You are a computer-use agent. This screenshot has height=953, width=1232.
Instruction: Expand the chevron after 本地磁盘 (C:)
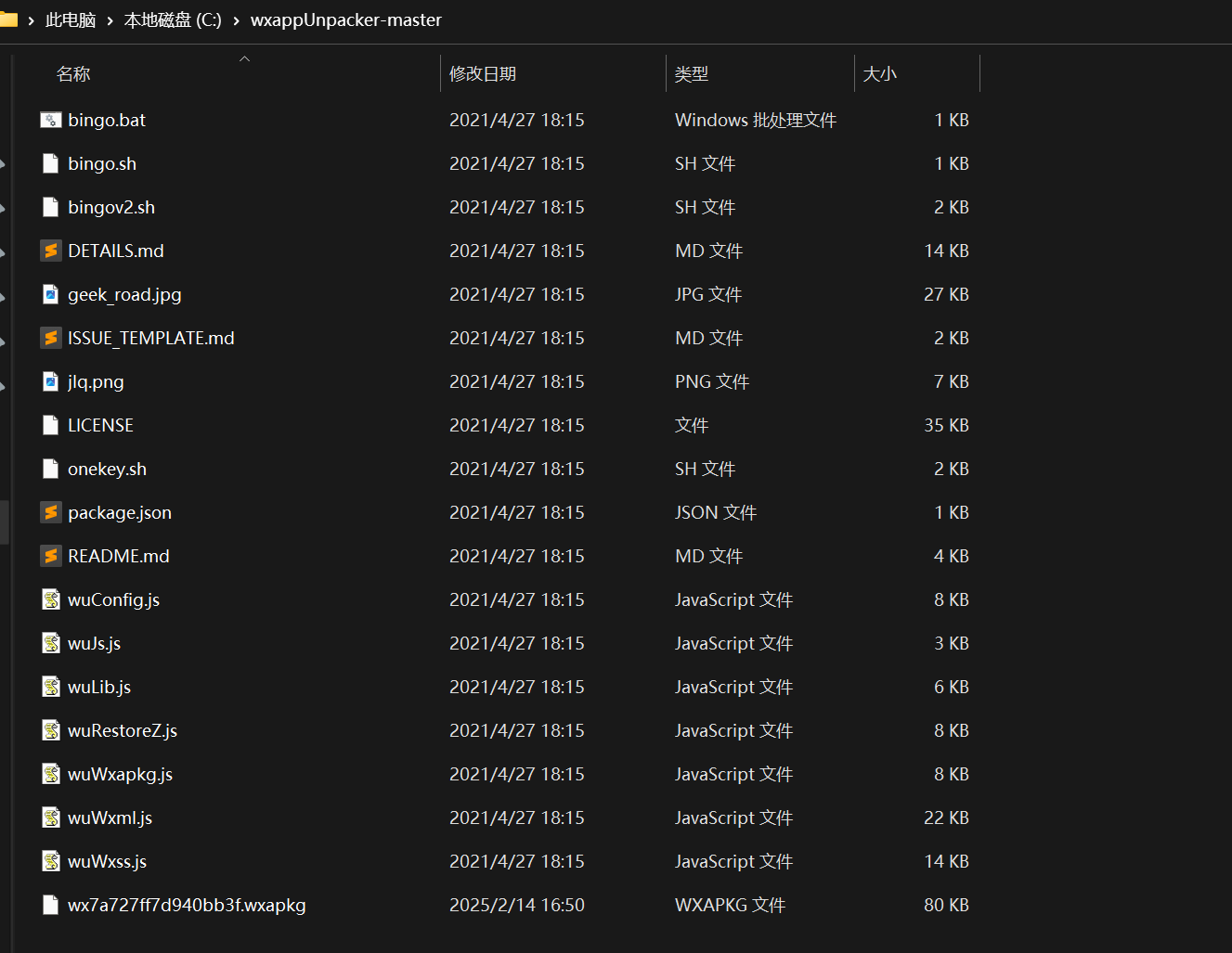click(236, 20)
